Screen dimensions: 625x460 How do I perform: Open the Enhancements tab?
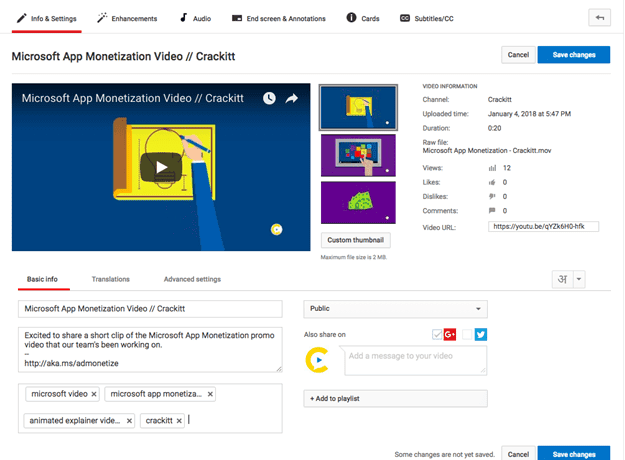(x=127, y=19)
